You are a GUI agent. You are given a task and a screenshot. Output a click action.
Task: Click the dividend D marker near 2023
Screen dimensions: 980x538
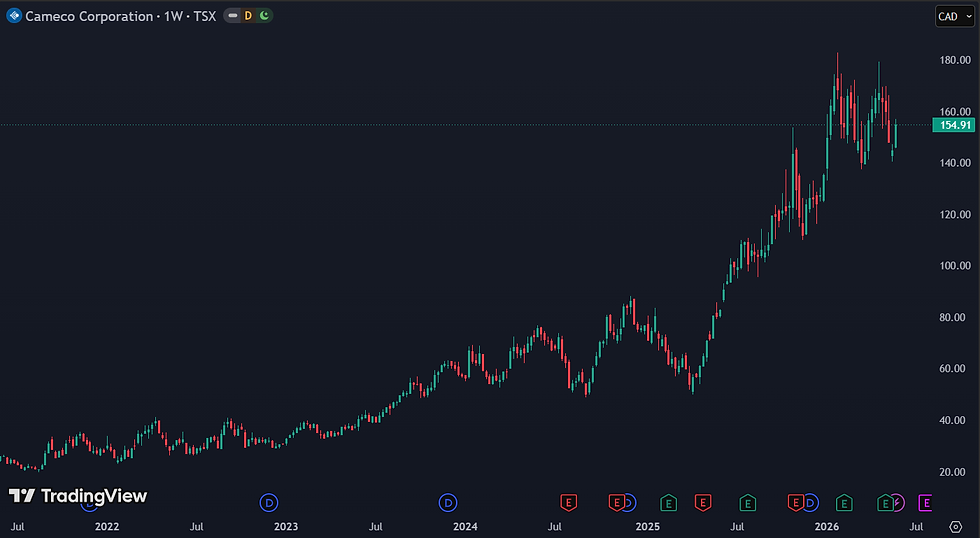[x=269, y=502]
